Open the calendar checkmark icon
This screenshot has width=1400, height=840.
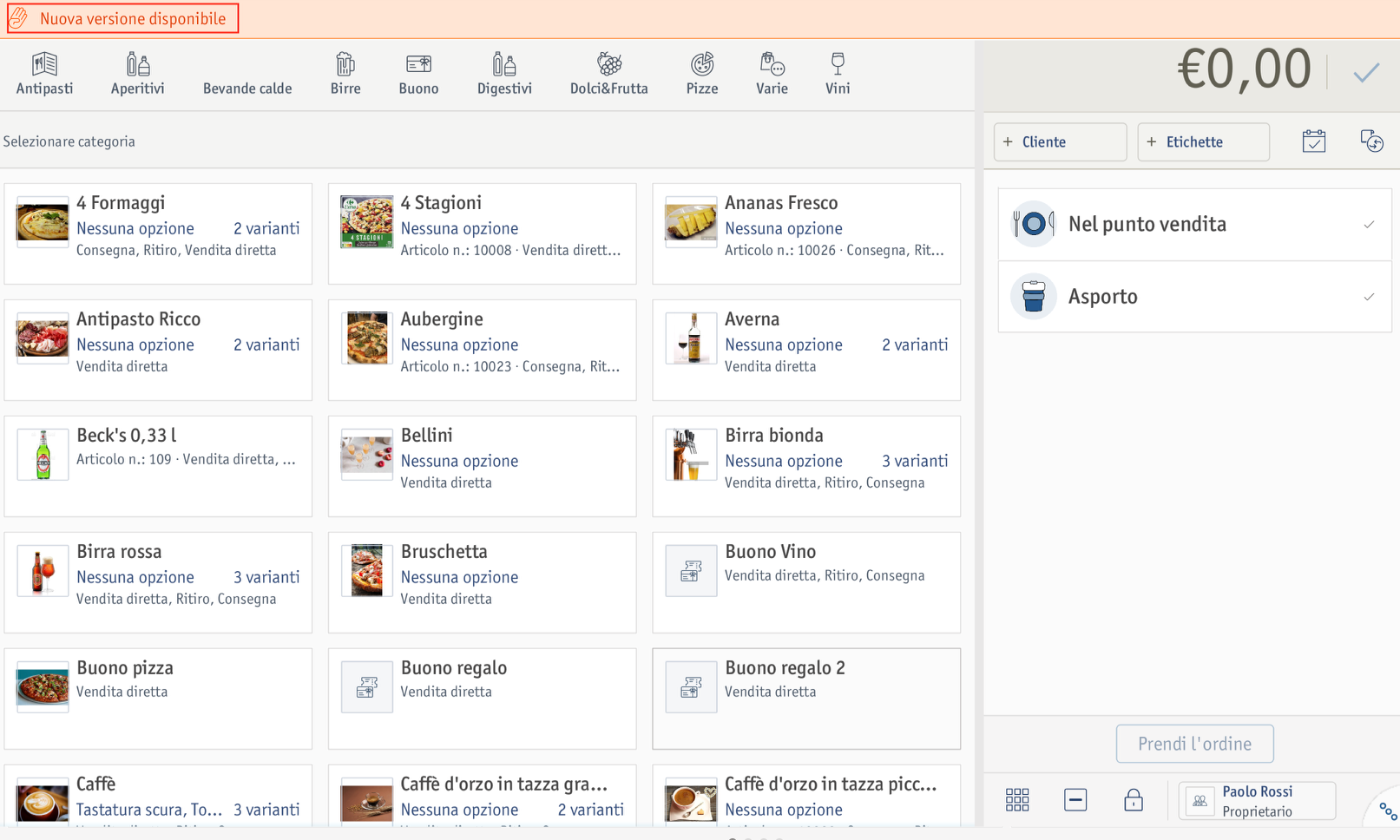[x=1314, y=141]
